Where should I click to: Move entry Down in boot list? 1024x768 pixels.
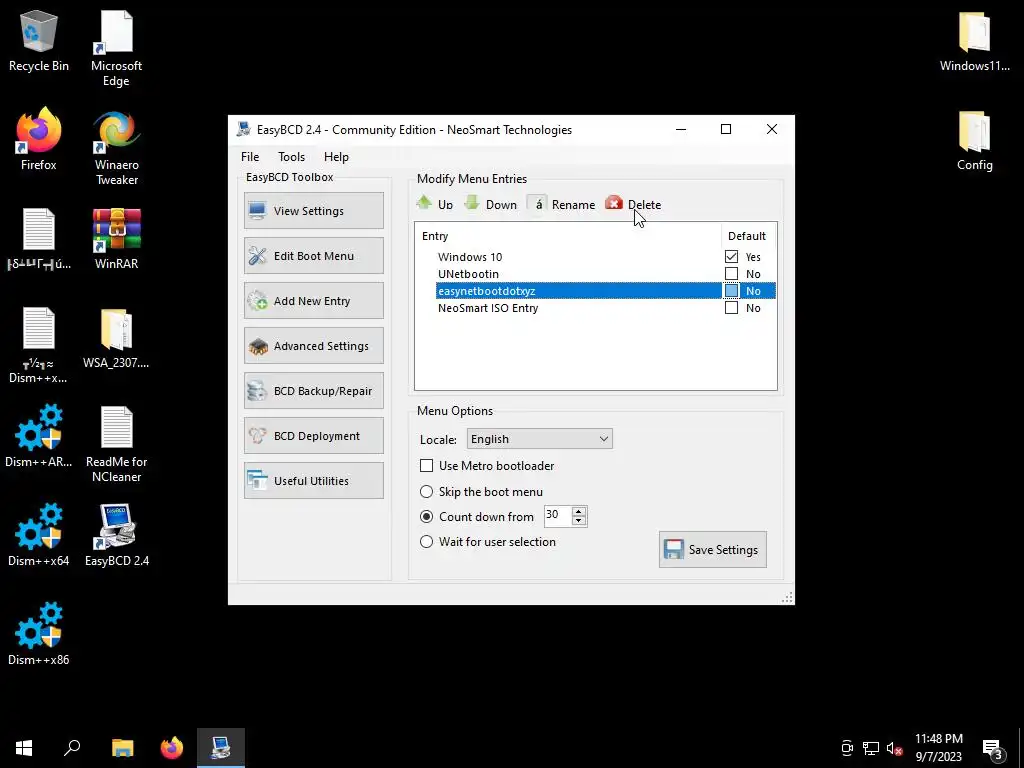click(490, 204)
